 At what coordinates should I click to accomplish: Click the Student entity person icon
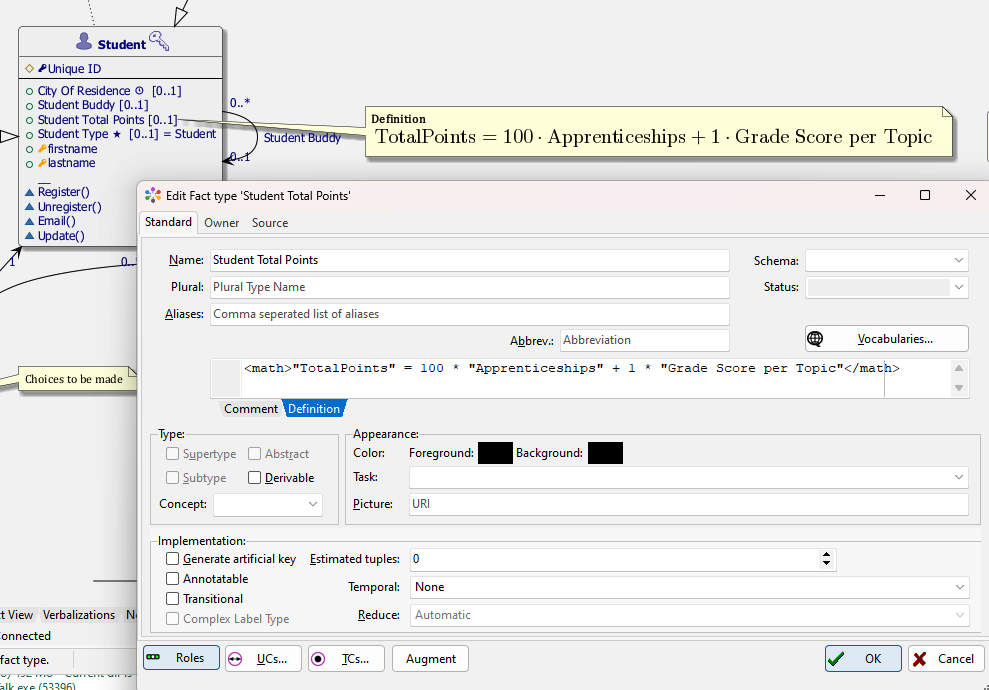pos(84,43)
